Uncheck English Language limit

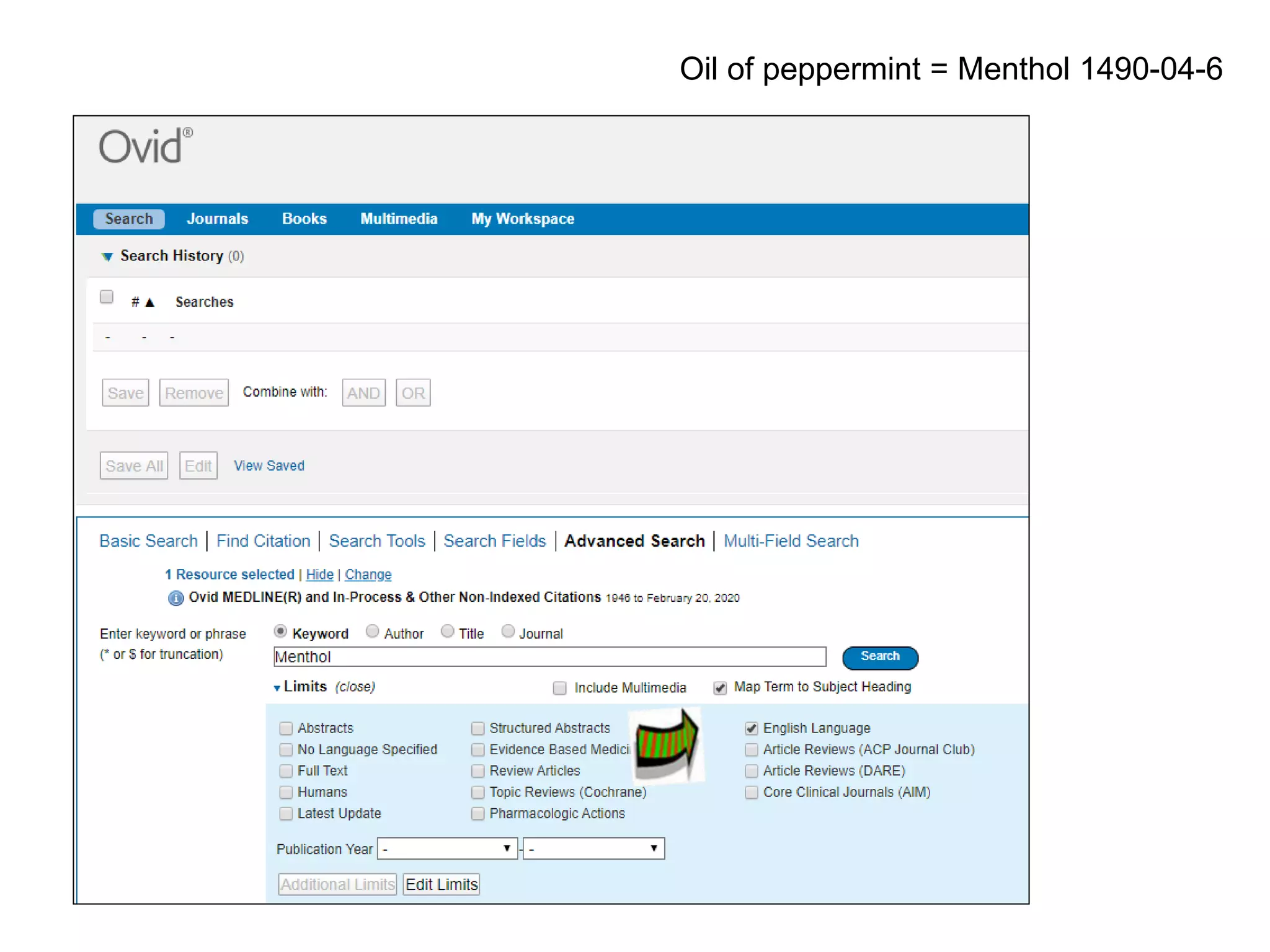coord(752,728)
